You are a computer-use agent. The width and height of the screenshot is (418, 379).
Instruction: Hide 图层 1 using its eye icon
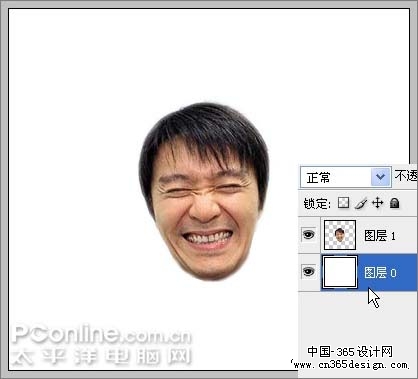[308, 235]
